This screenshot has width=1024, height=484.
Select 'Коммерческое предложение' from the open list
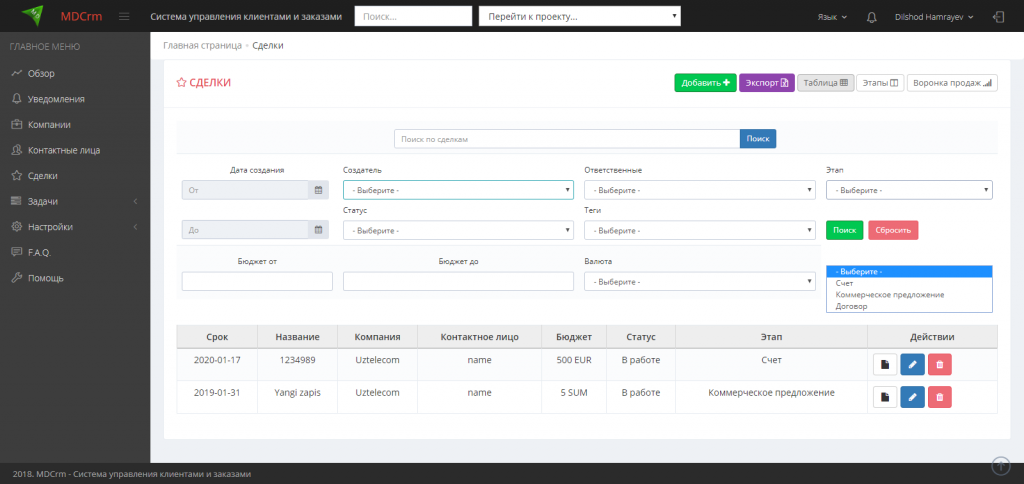pos(889,295)
